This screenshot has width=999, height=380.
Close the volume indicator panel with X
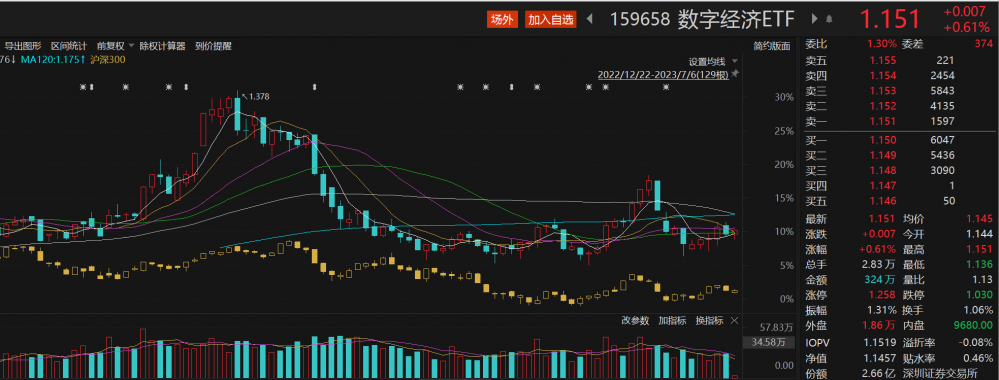pyautogui.click(x=735, y=321)
